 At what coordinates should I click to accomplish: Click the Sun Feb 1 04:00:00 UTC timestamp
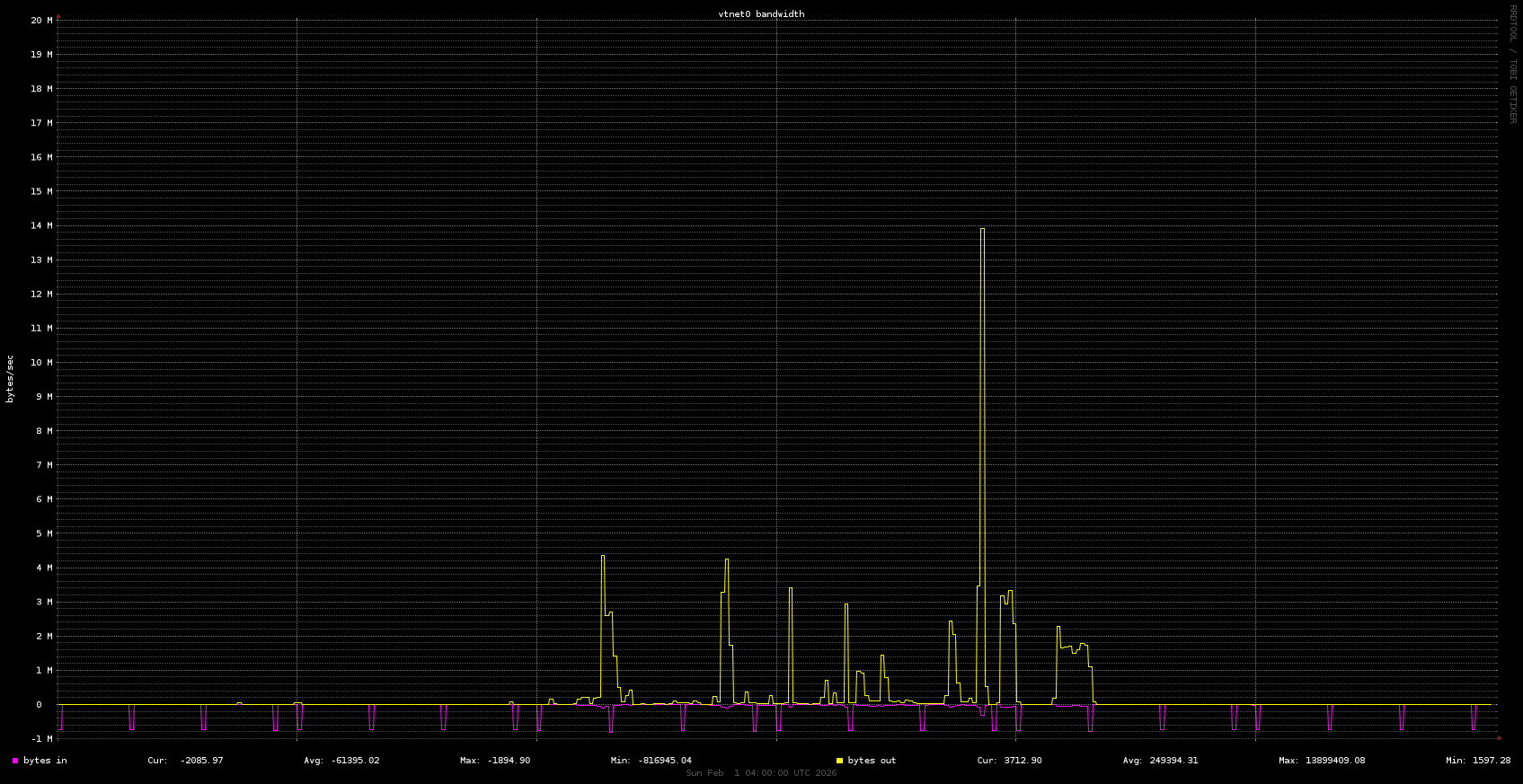(761, 773)
